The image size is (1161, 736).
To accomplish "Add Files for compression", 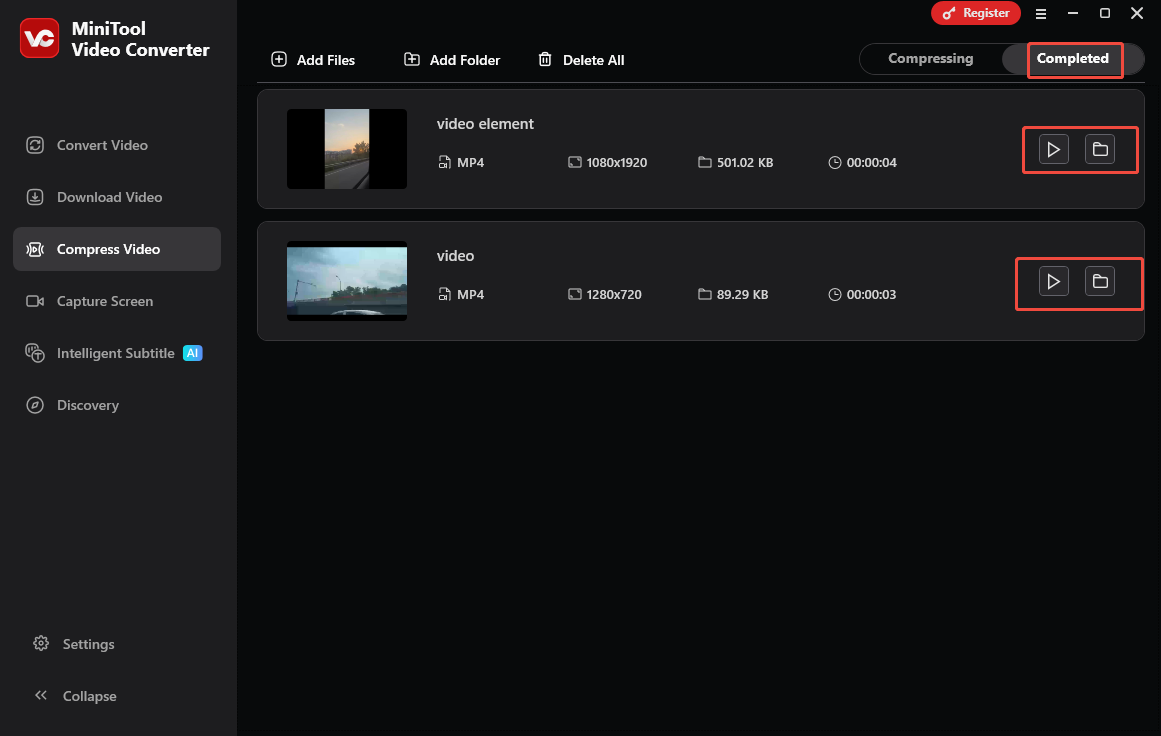I will tap(313, 60).
